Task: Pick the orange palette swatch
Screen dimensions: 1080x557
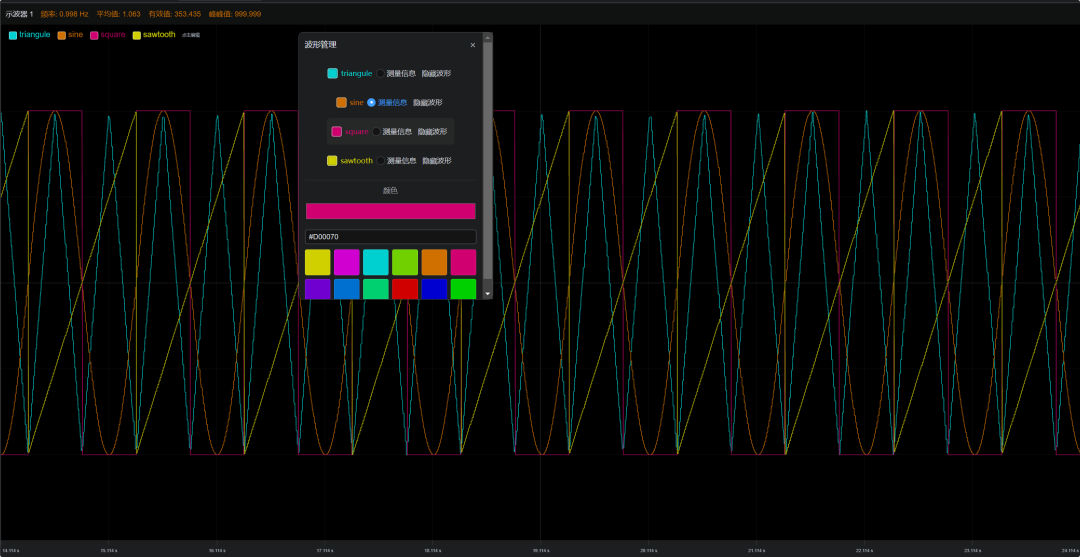Action: tap(434, 262)
